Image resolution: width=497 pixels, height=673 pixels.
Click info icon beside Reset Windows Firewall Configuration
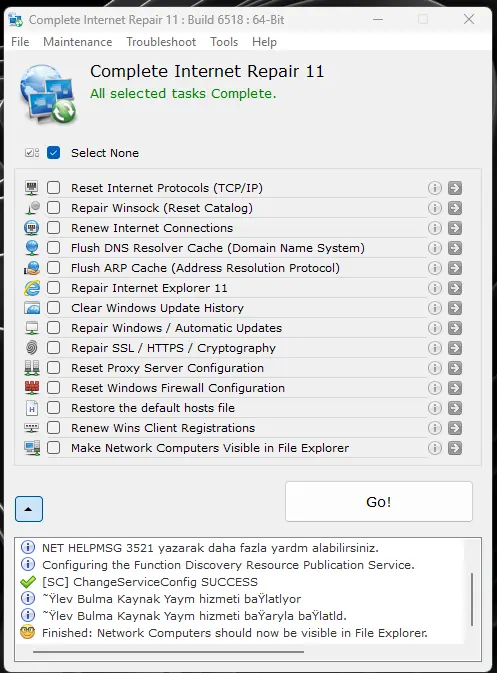pyautogui.click(x=435, y=388)
